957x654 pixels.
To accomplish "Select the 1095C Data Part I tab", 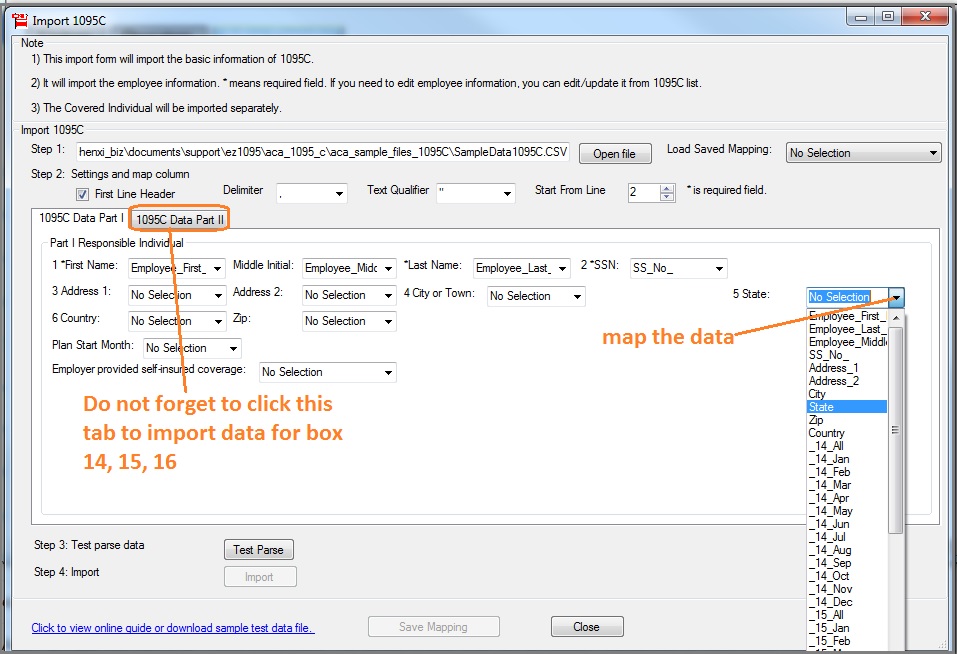I will [x=82, y=218].
